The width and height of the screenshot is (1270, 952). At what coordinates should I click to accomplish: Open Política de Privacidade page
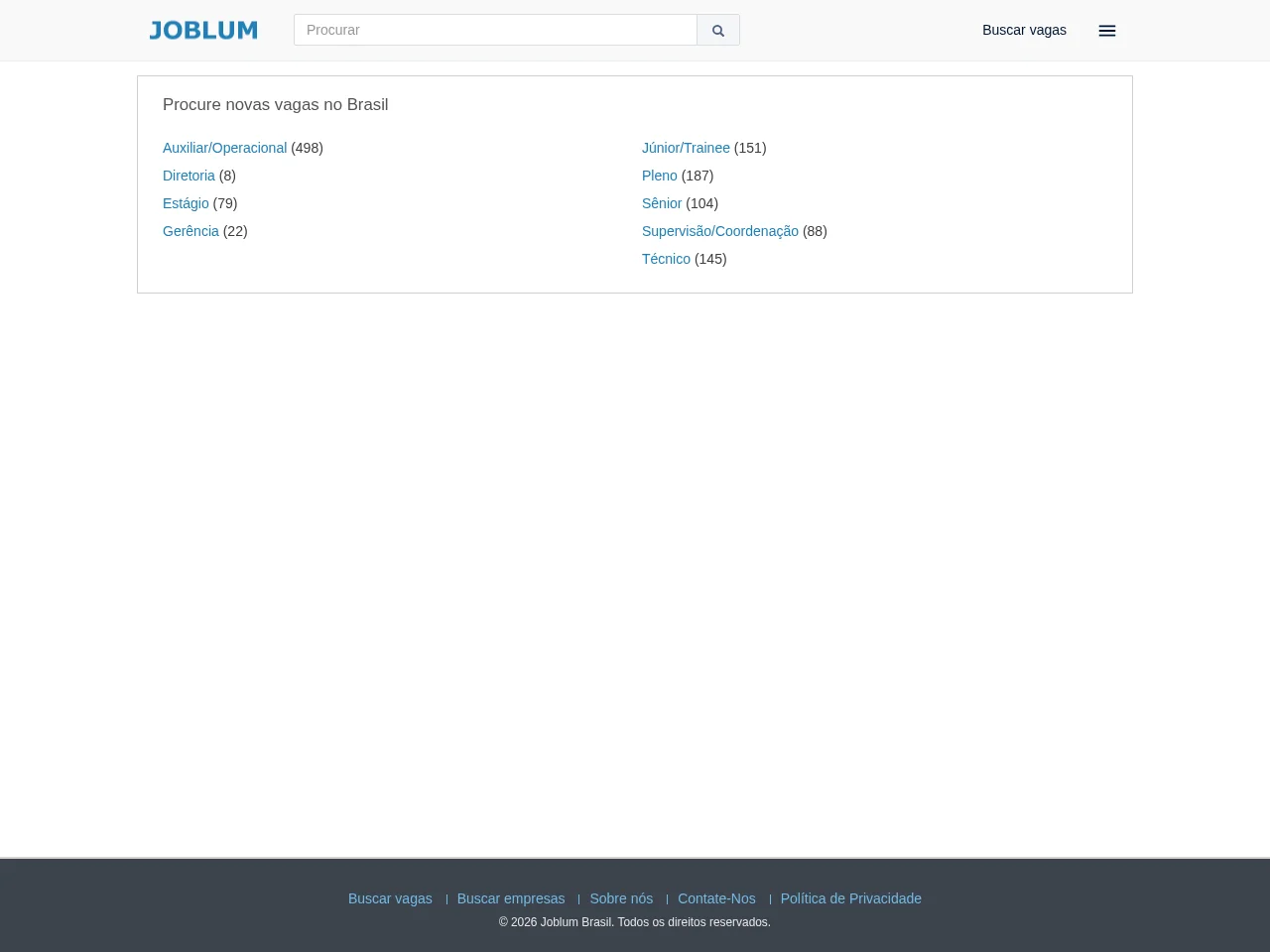click(851, 898)
